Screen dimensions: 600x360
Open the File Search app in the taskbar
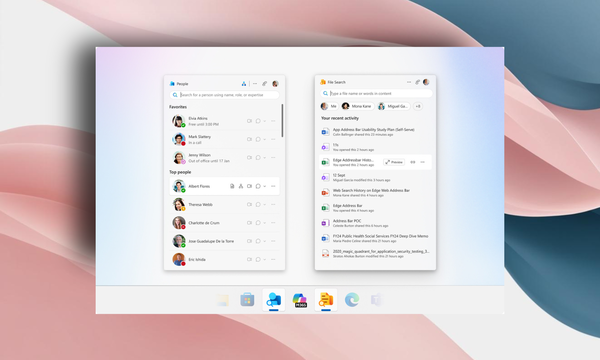tap(326, 300)
